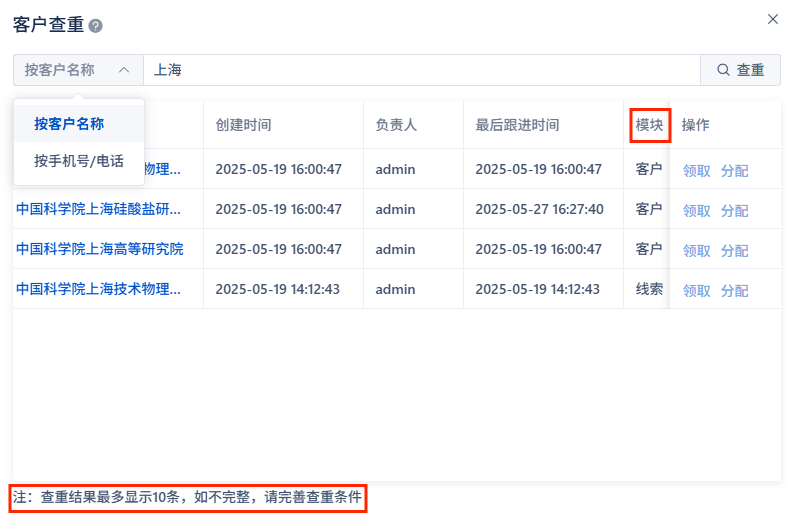
Task: Close the 客户查重 dialog
Action: pos(772,19)
